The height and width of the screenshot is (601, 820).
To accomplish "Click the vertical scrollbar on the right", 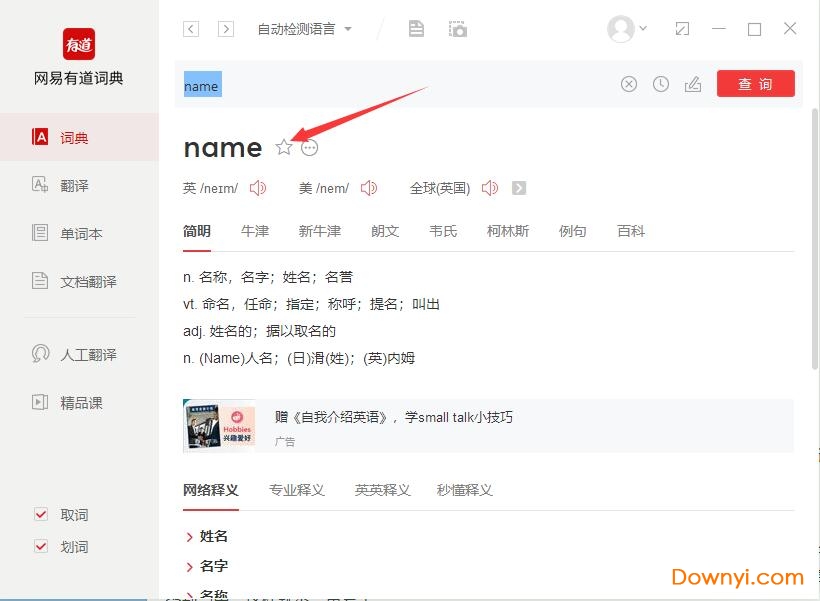I will coord(814,240).
